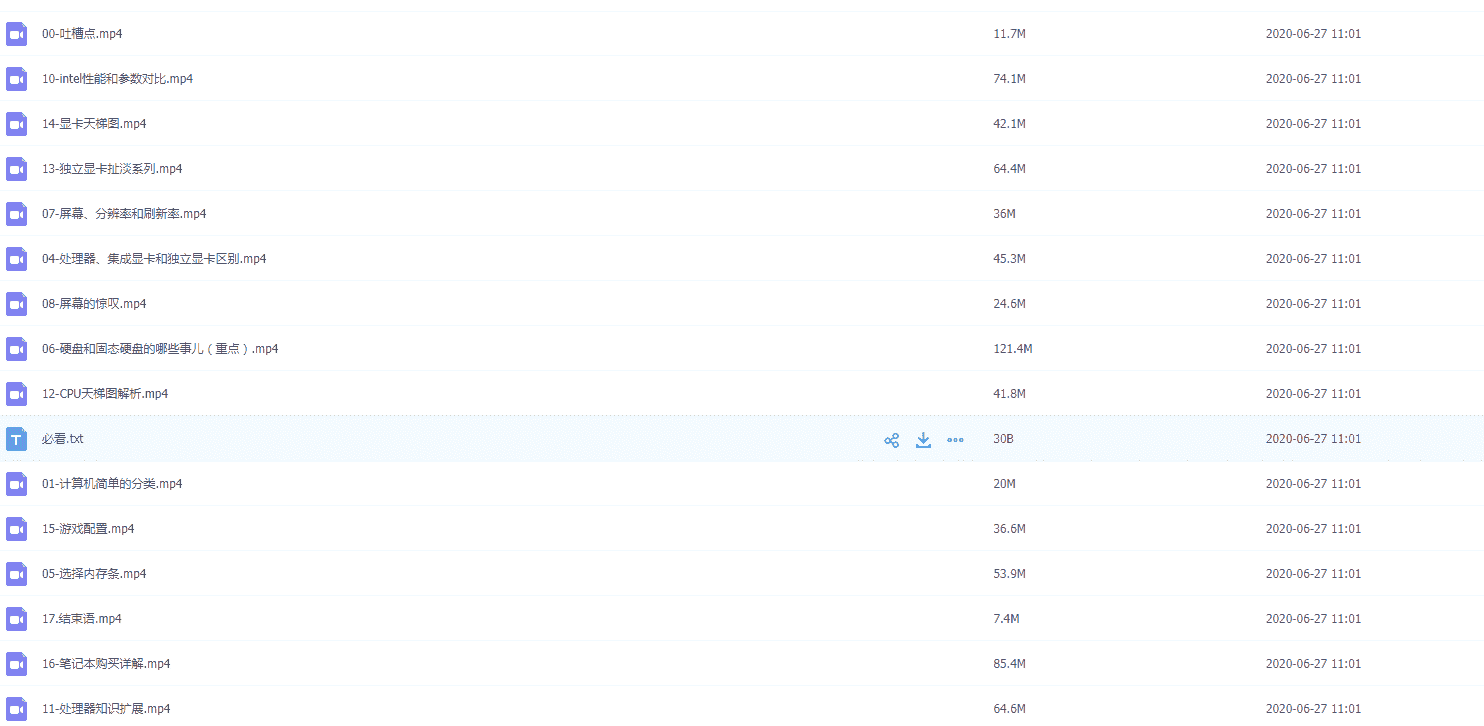Click the video icon beside 00-吐槽点.mp4

[x=16, y=34]
